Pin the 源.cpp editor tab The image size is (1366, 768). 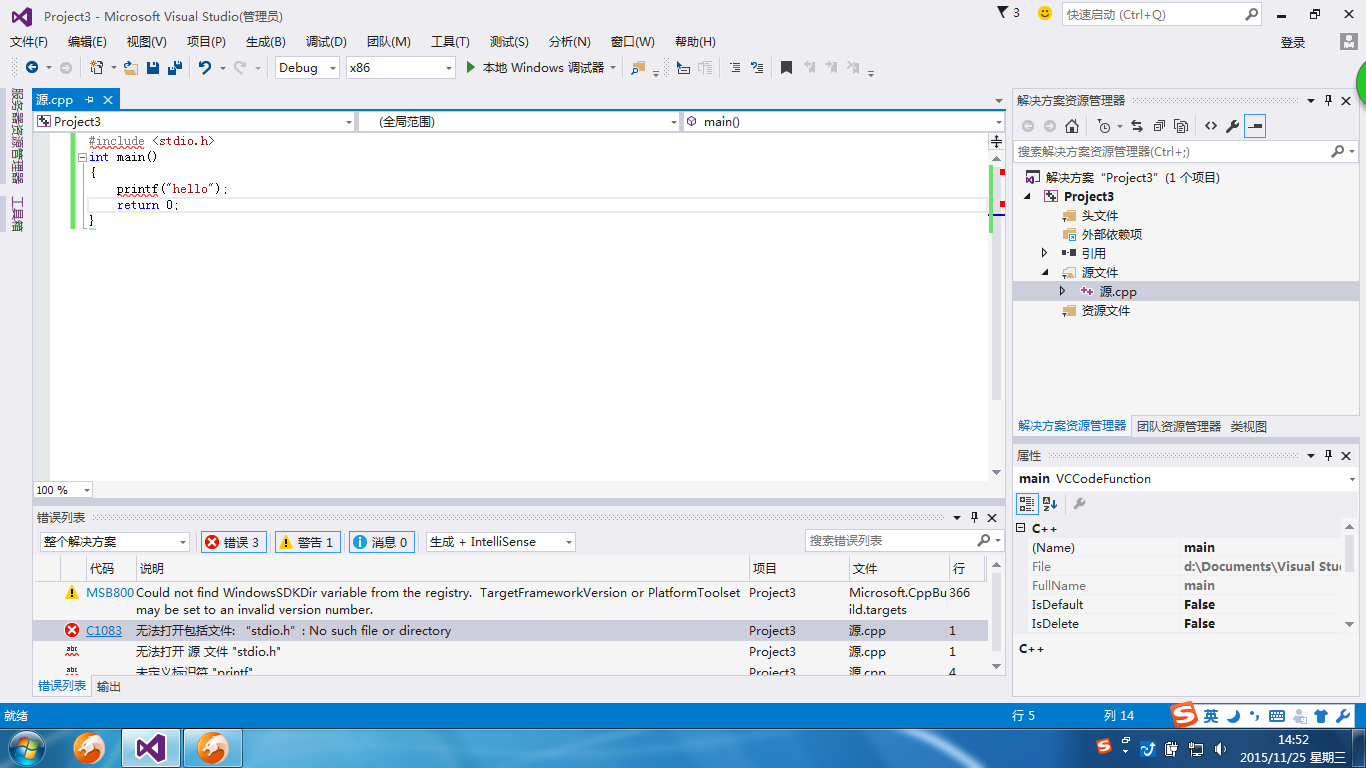pos(89,99)
